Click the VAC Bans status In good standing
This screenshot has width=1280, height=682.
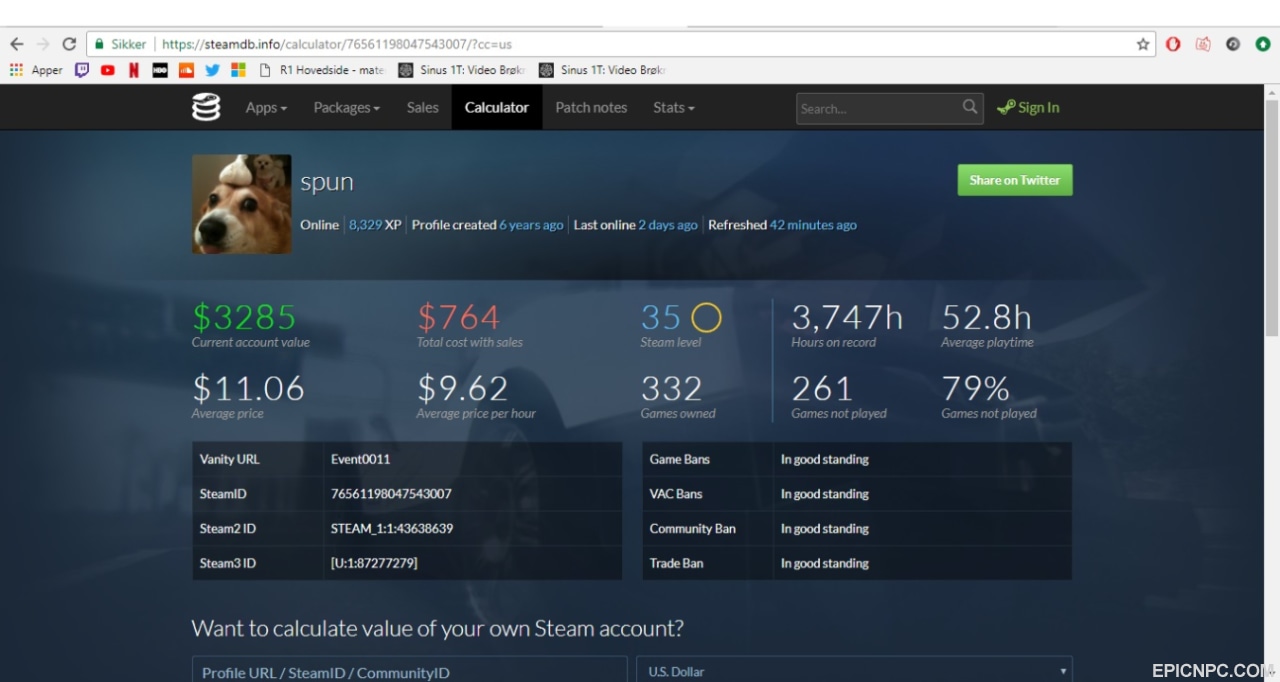tap(825, 494)
